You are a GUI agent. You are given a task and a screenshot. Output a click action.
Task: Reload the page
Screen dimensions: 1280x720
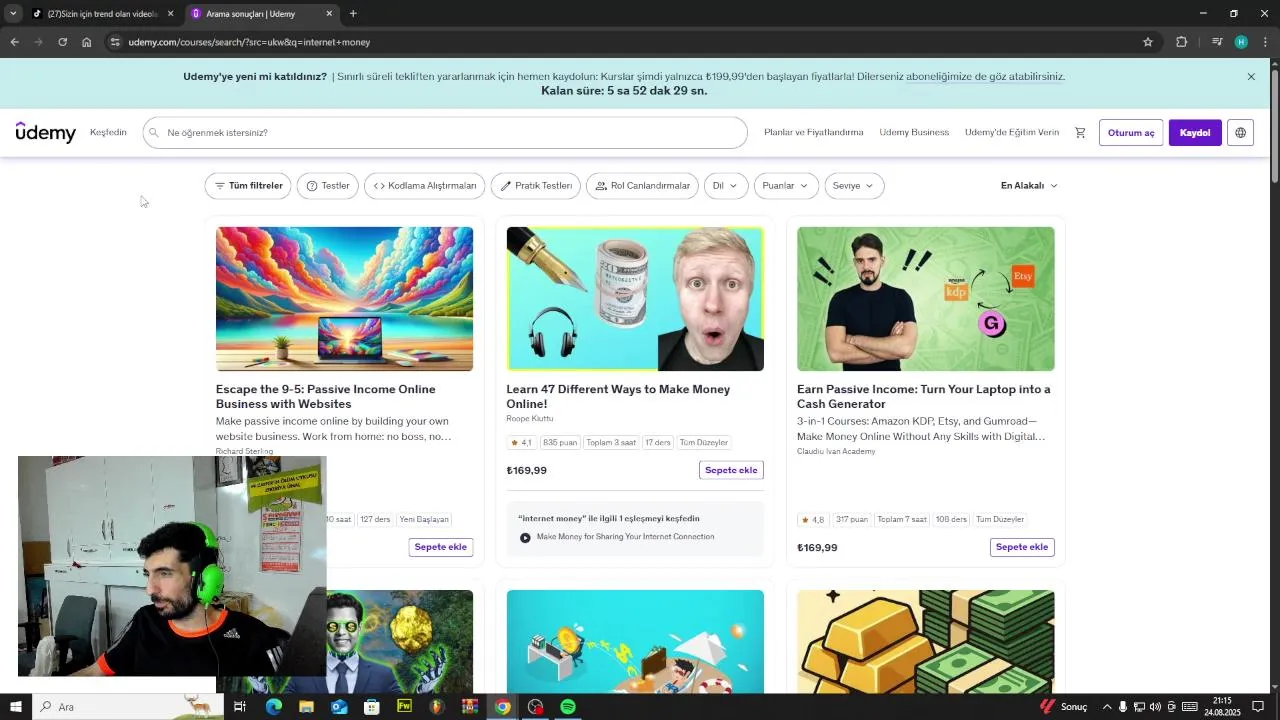pyautogui.click(x=62, y=42)
